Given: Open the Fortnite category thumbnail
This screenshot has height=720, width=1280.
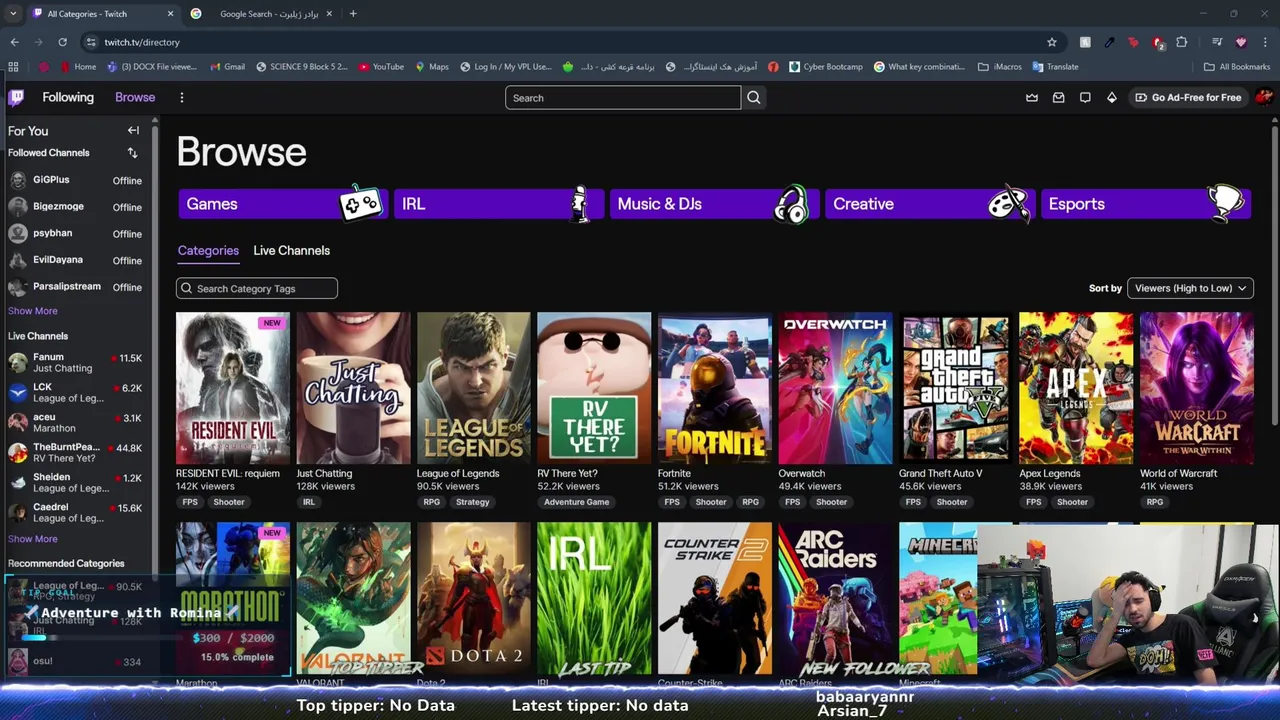Looking at the screenshot, I should pos(715,388).
